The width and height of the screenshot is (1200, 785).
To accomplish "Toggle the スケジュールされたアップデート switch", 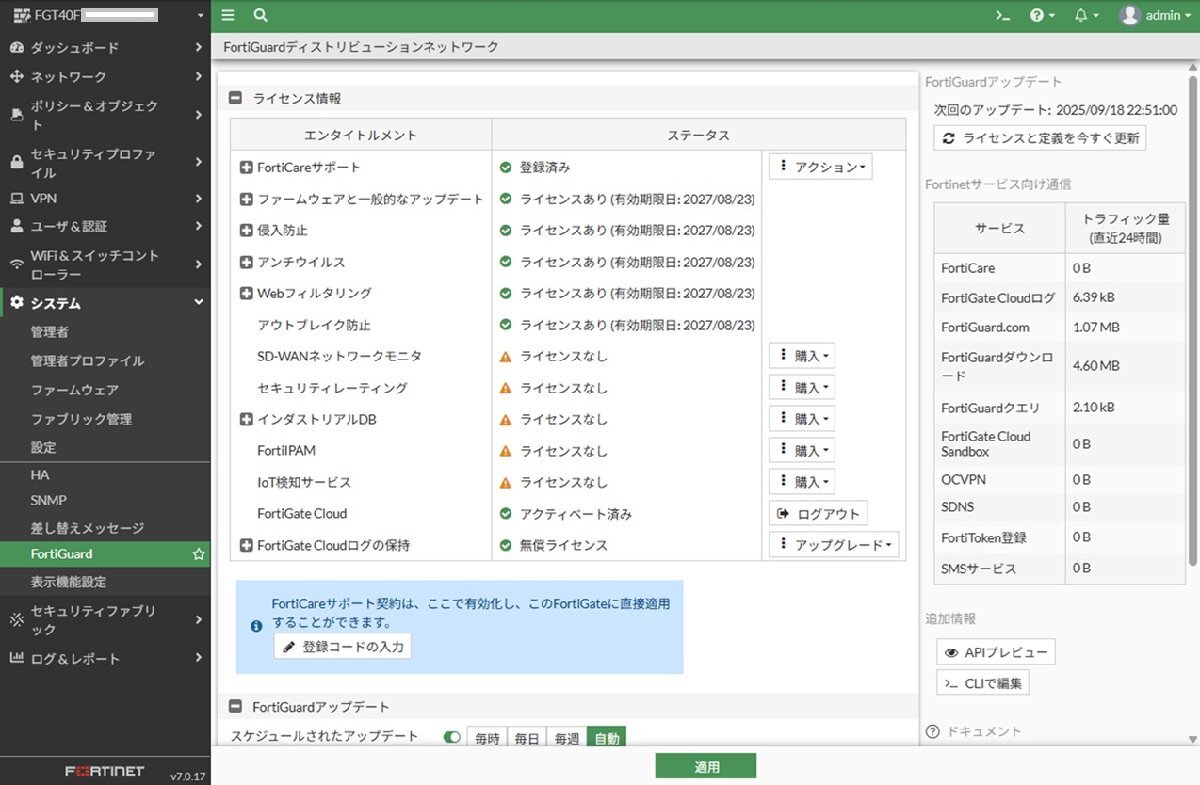I will click(x=453, y=737).
